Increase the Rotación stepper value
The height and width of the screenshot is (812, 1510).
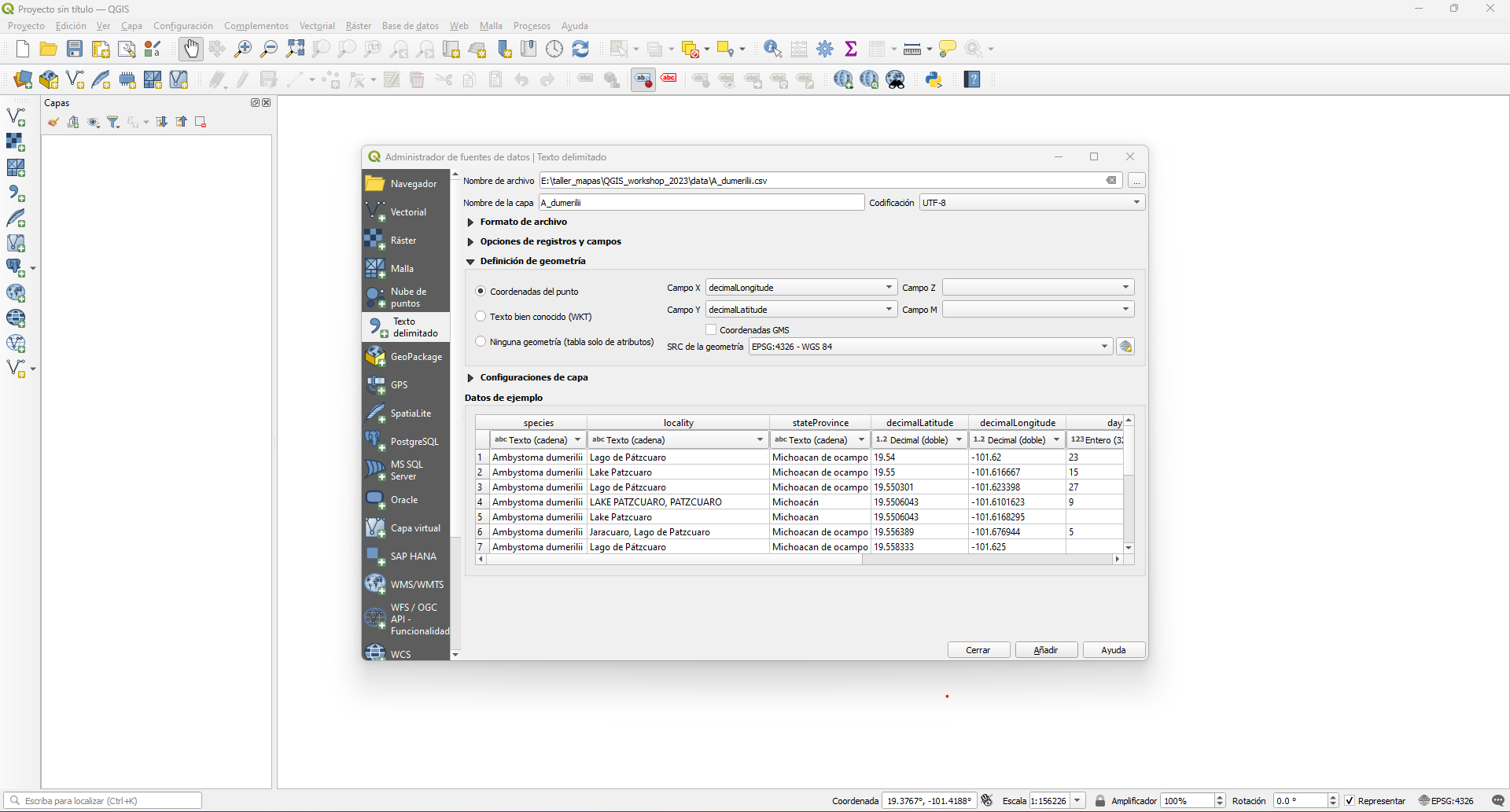pos(1333,797)
